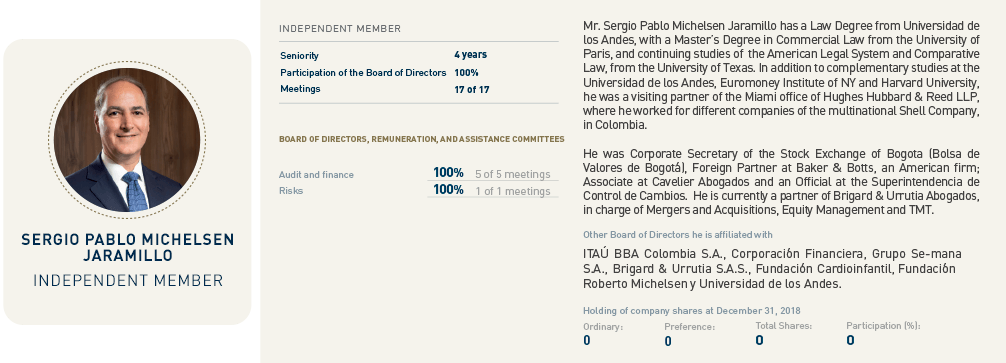Click Sergio Pablo Michelsen's portrait photo
The width and height of the screenshot is (1006, 363).
127,140
